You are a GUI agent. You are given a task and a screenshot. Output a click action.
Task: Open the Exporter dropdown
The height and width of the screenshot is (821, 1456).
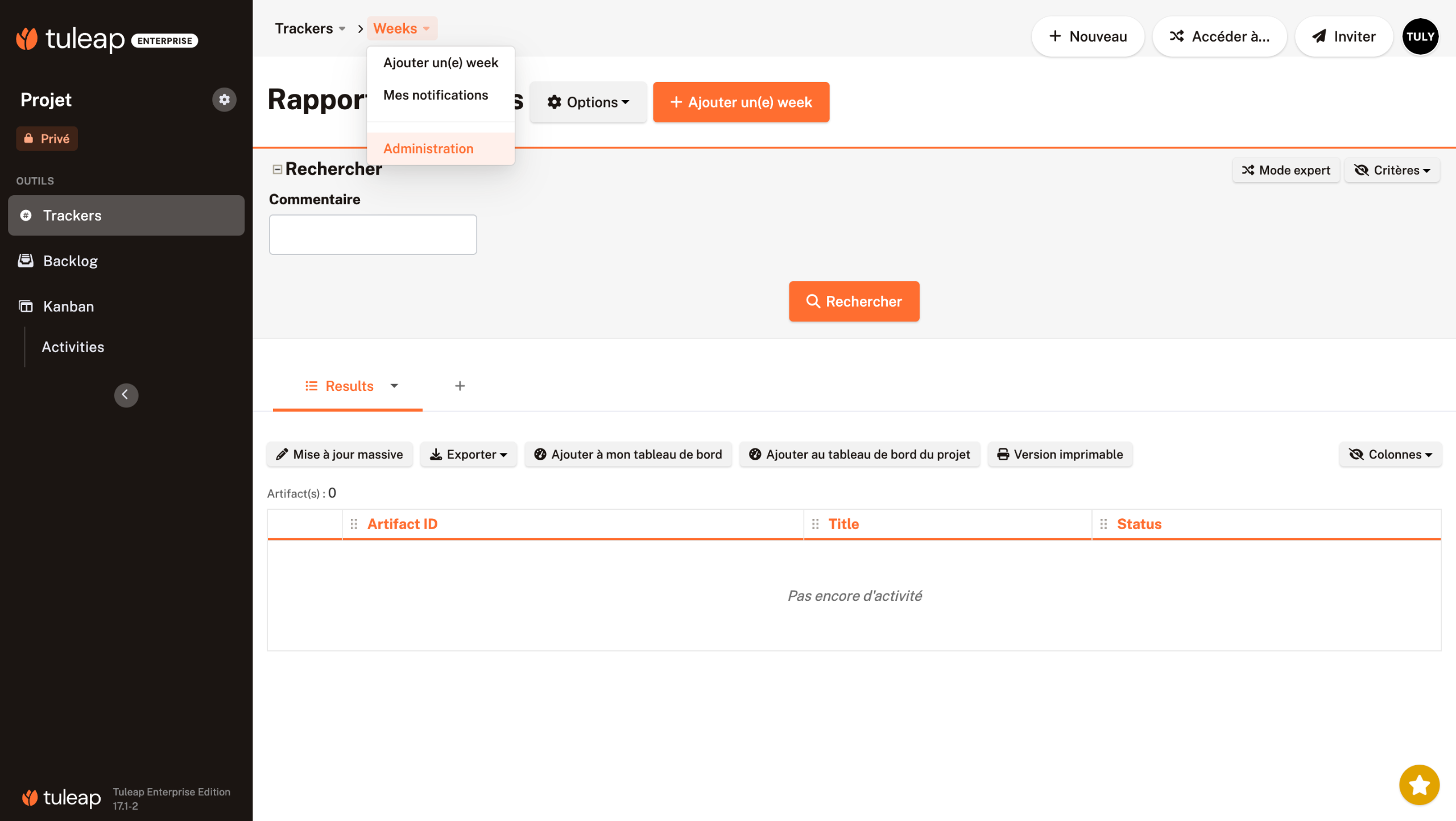(468, 454)
